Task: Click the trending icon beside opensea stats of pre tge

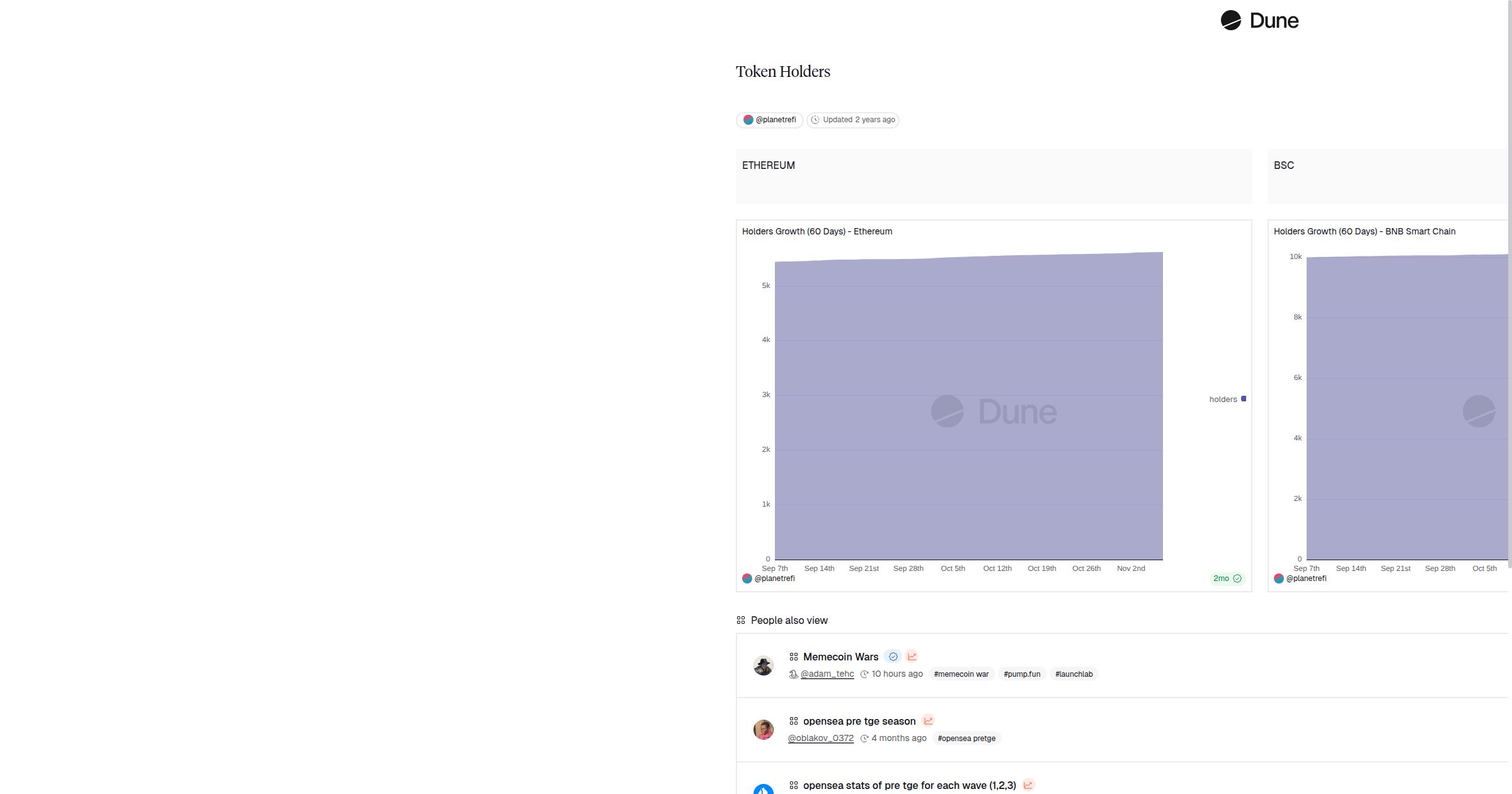Action: click(x=1028, y=785)
